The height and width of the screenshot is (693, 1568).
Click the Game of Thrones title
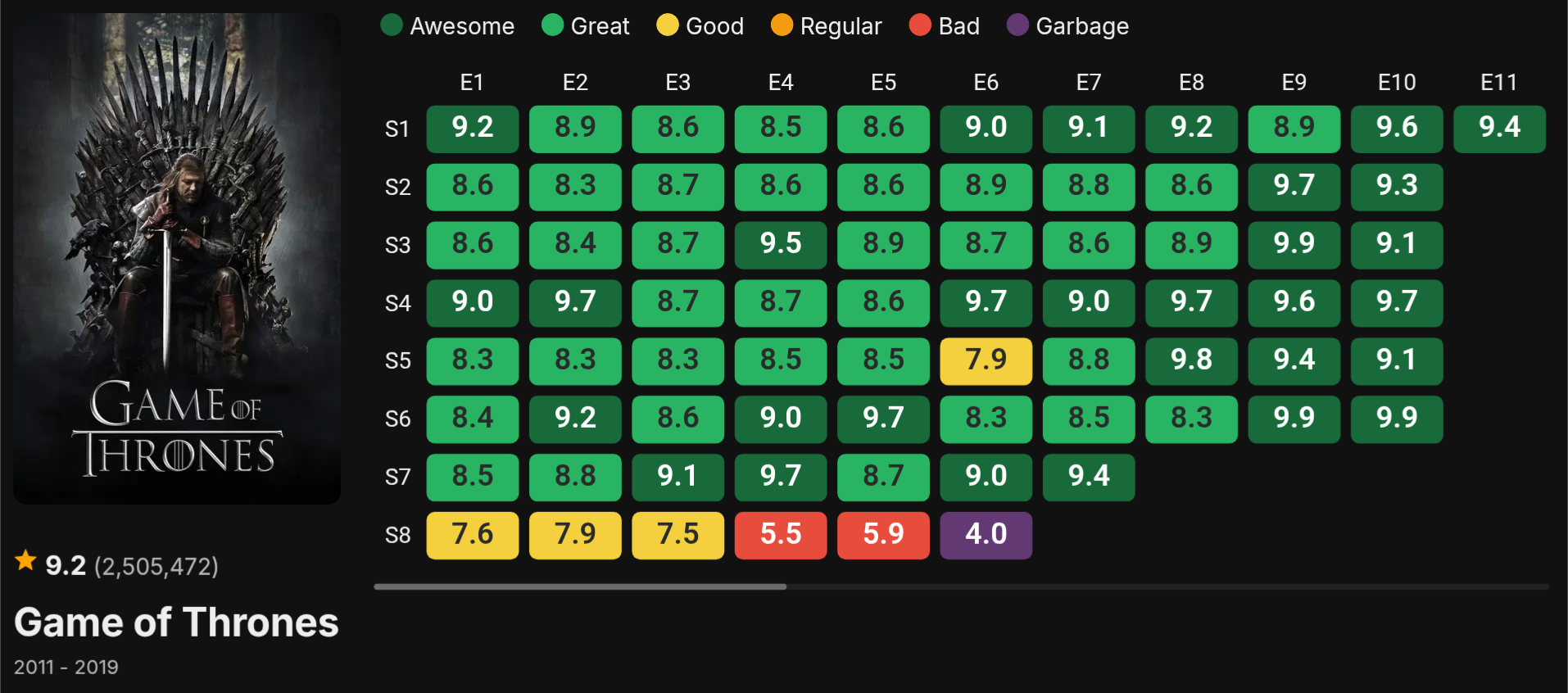pyautogui.click(x=176, y=623)
